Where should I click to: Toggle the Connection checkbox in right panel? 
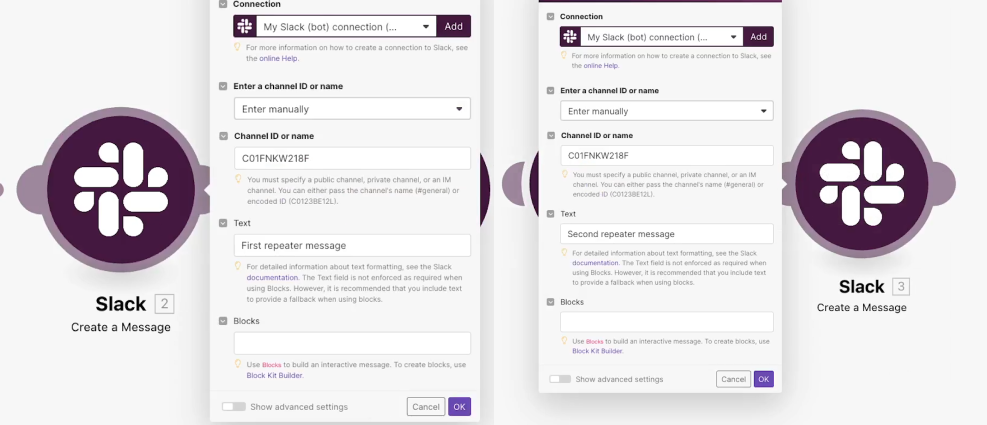(551, 16)
